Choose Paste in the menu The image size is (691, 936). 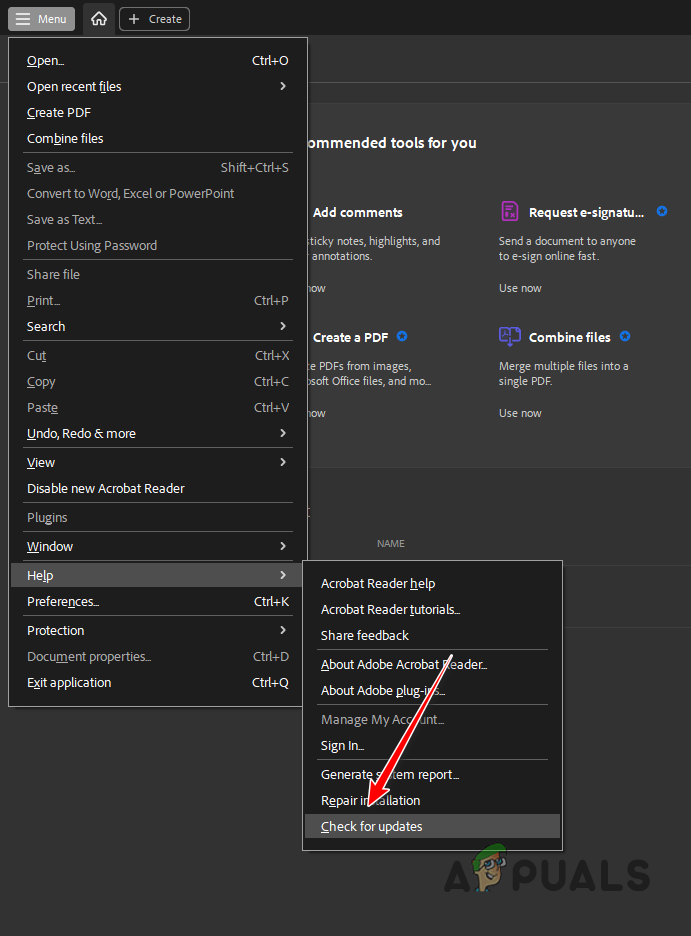tap(158, 408)
